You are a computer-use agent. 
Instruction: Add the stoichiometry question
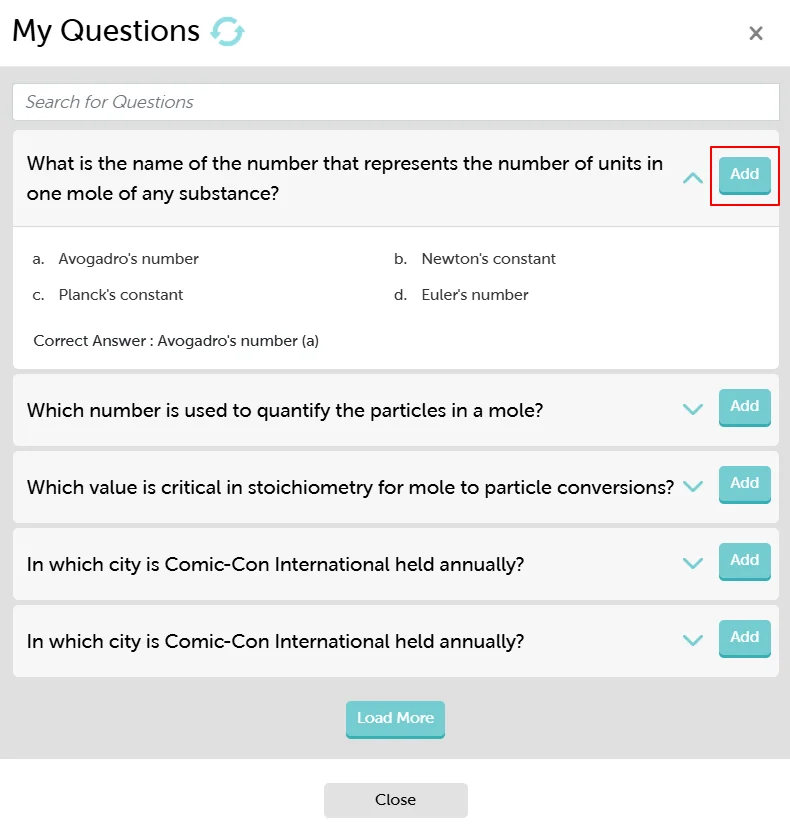click(744, 484)
